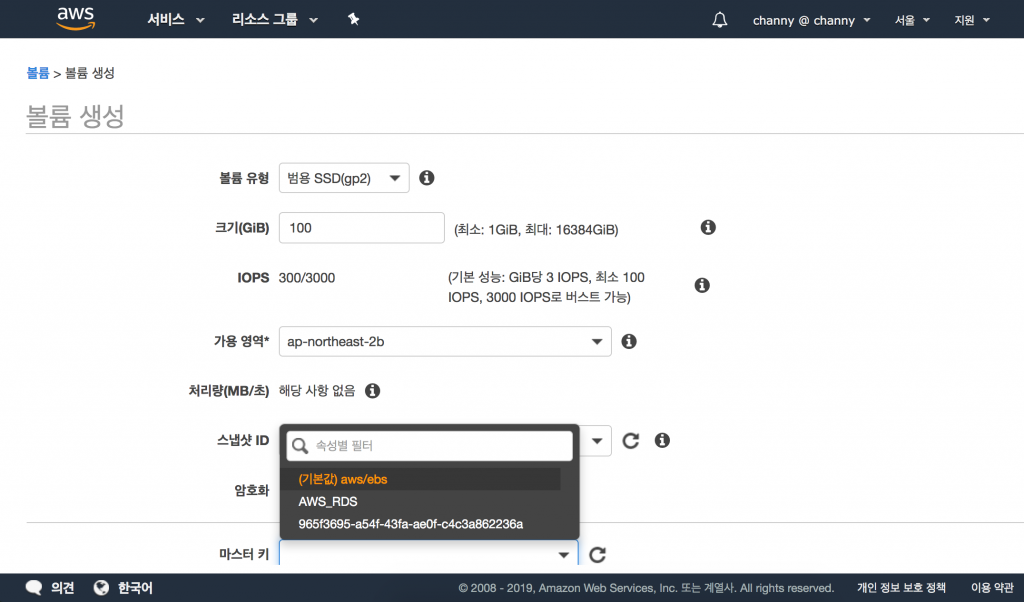This screenshot has width=1024, height=602.
Task: Show info icon for size (GiB)
Action: (708, 227)
